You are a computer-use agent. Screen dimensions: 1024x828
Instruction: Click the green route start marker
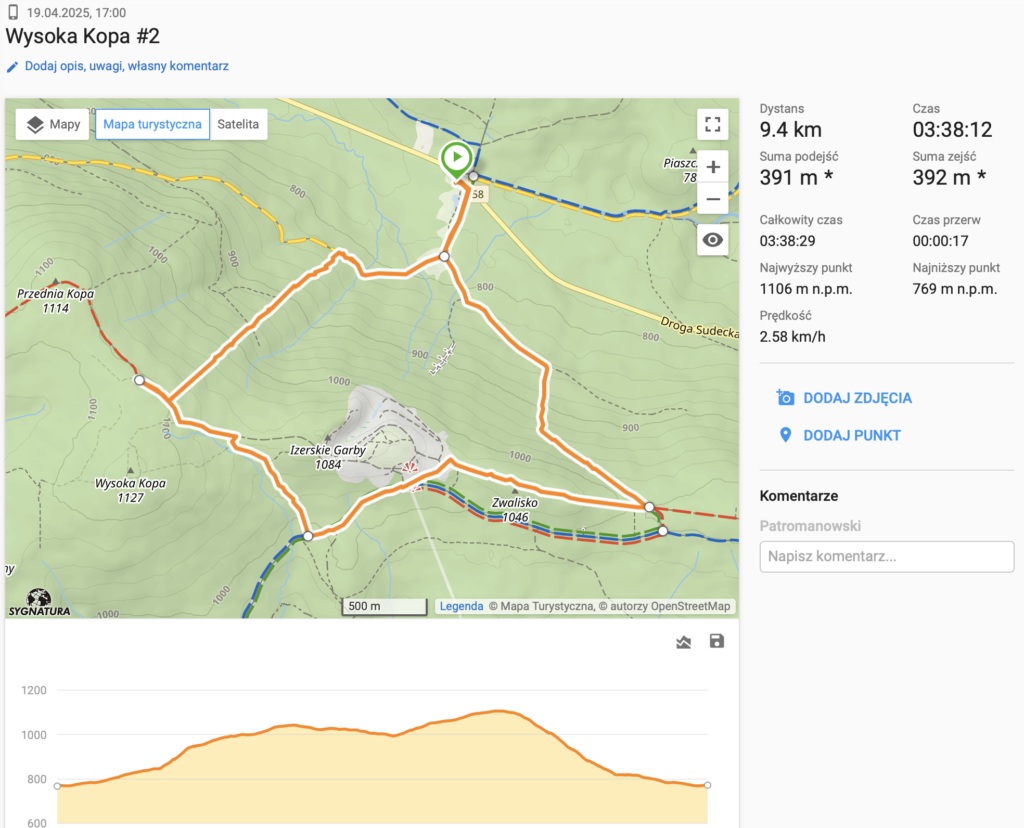(456, 159)
